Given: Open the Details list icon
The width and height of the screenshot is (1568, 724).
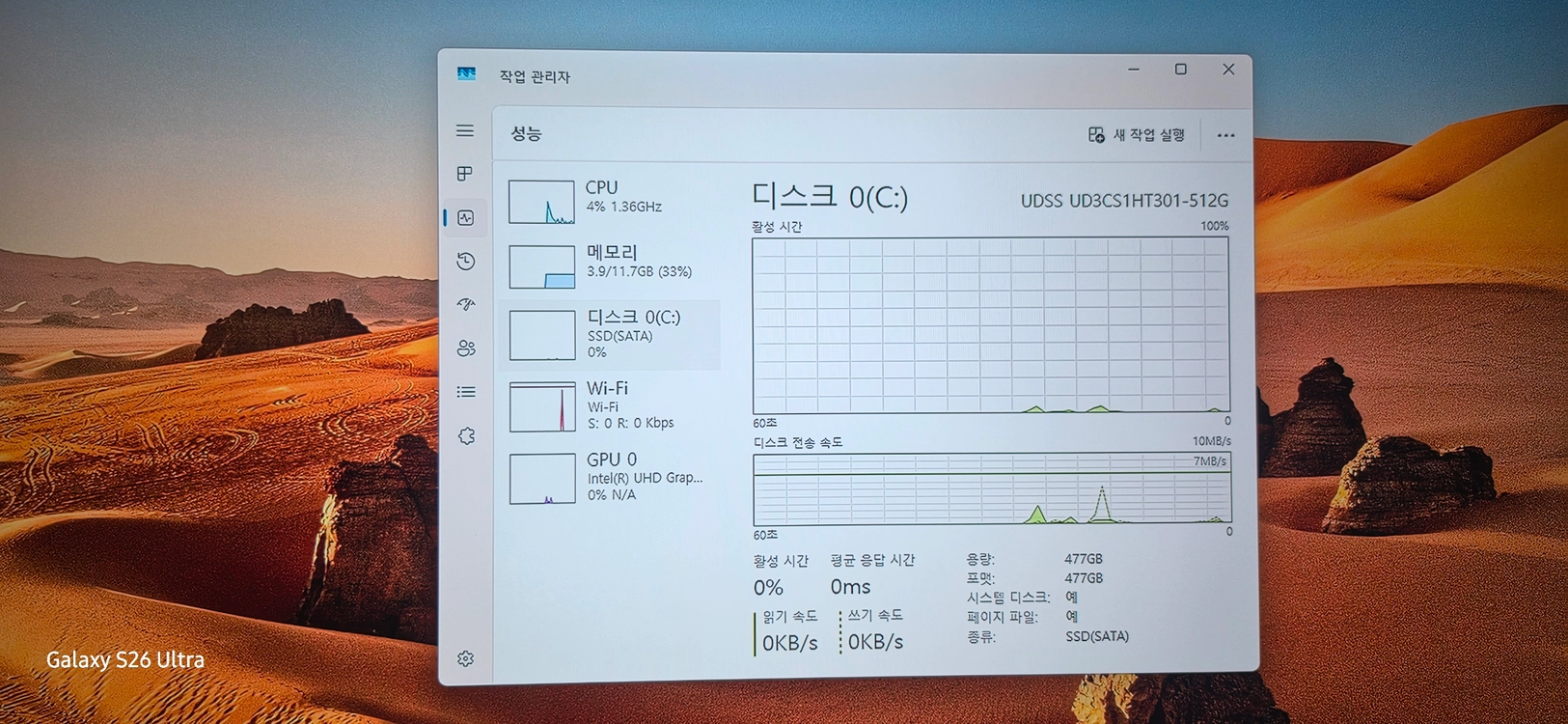Looking at the screenshot, I should (466, 392).
